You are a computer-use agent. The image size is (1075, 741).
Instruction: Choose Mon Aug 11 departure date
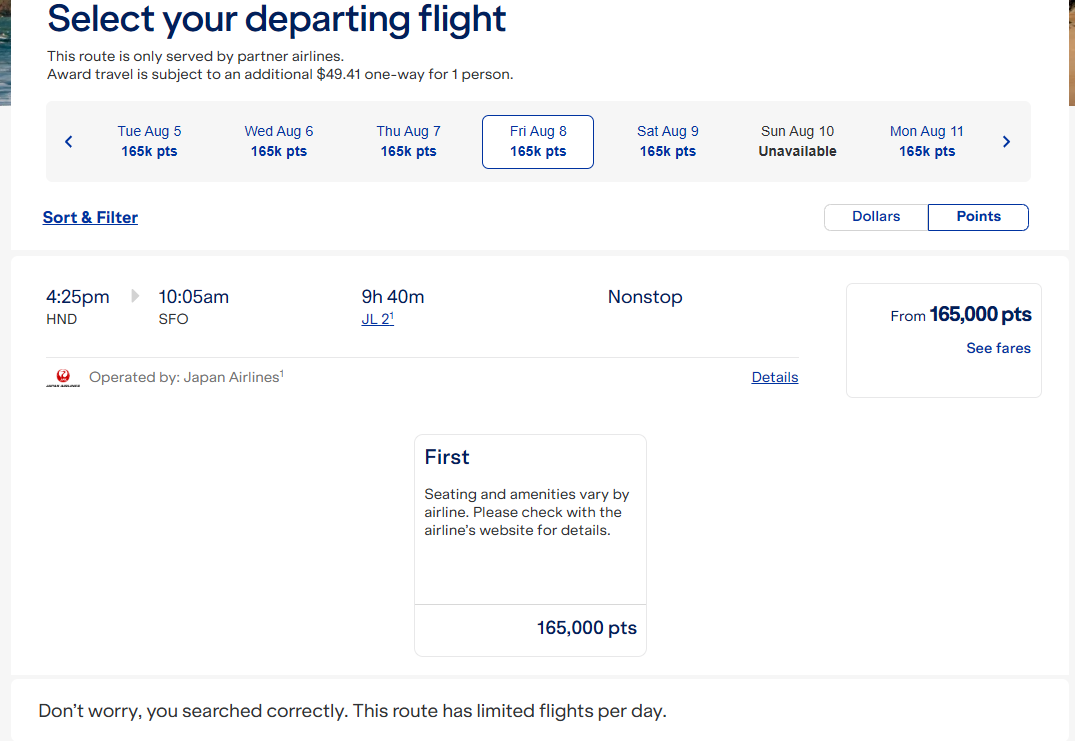point(927,142)
